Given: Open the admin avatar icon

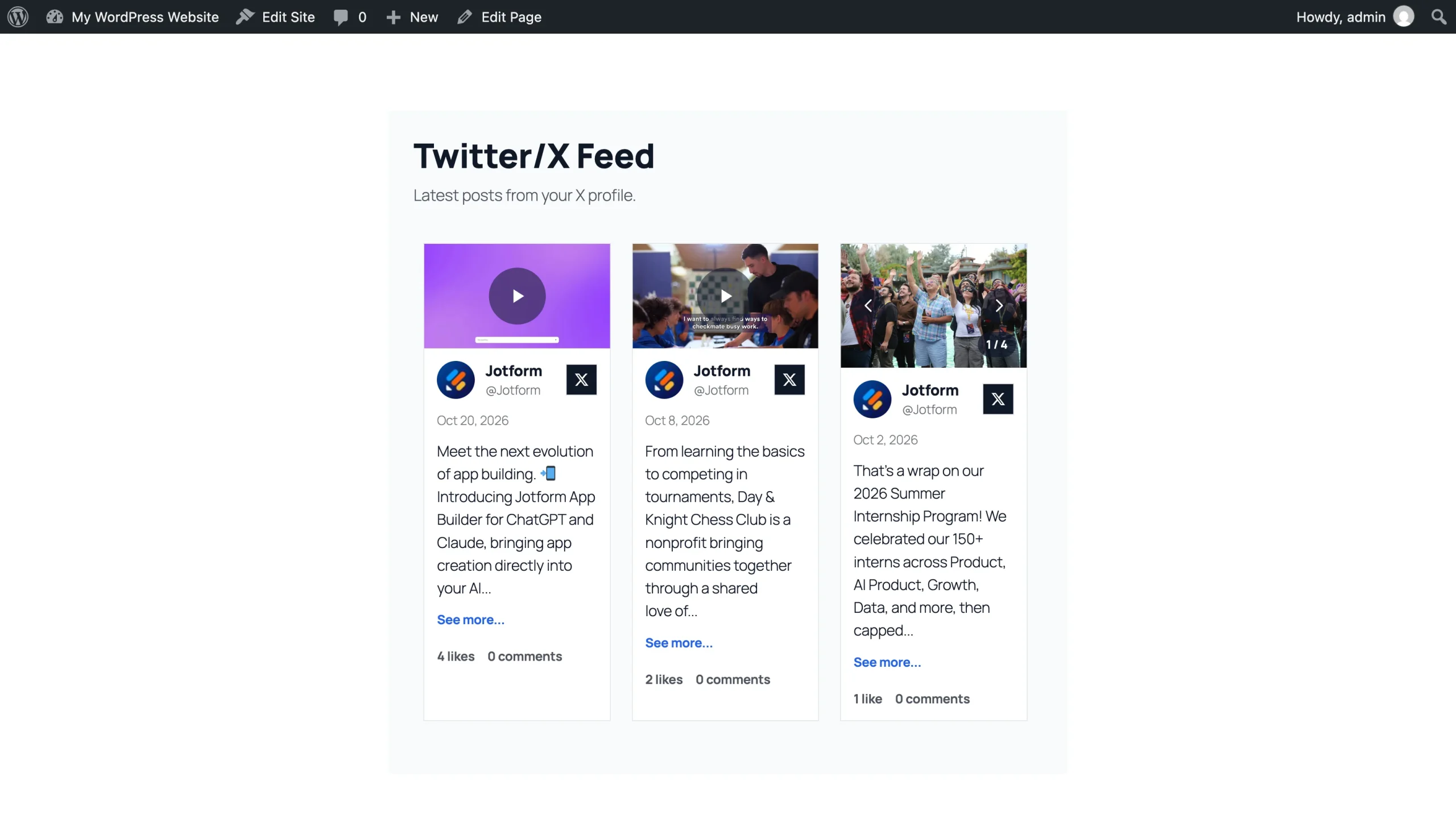Looking at the screenshot, I should click(1404, 16).
